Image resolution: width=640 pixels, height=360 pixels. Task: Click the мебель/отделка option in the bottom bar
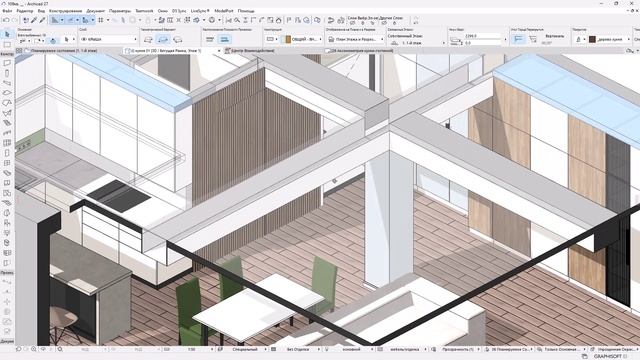[x=404, y=349]
